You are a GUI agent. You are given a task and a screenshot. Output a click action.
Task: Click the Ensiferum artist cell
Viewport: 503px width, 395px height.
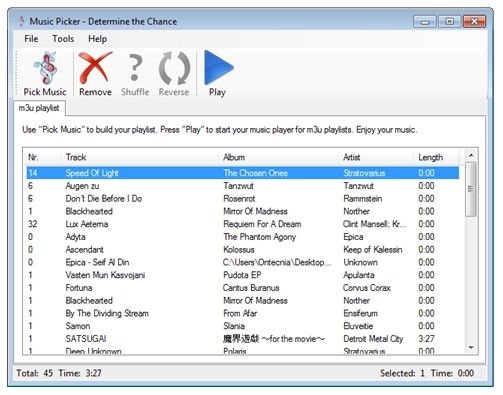pos(361,313)
